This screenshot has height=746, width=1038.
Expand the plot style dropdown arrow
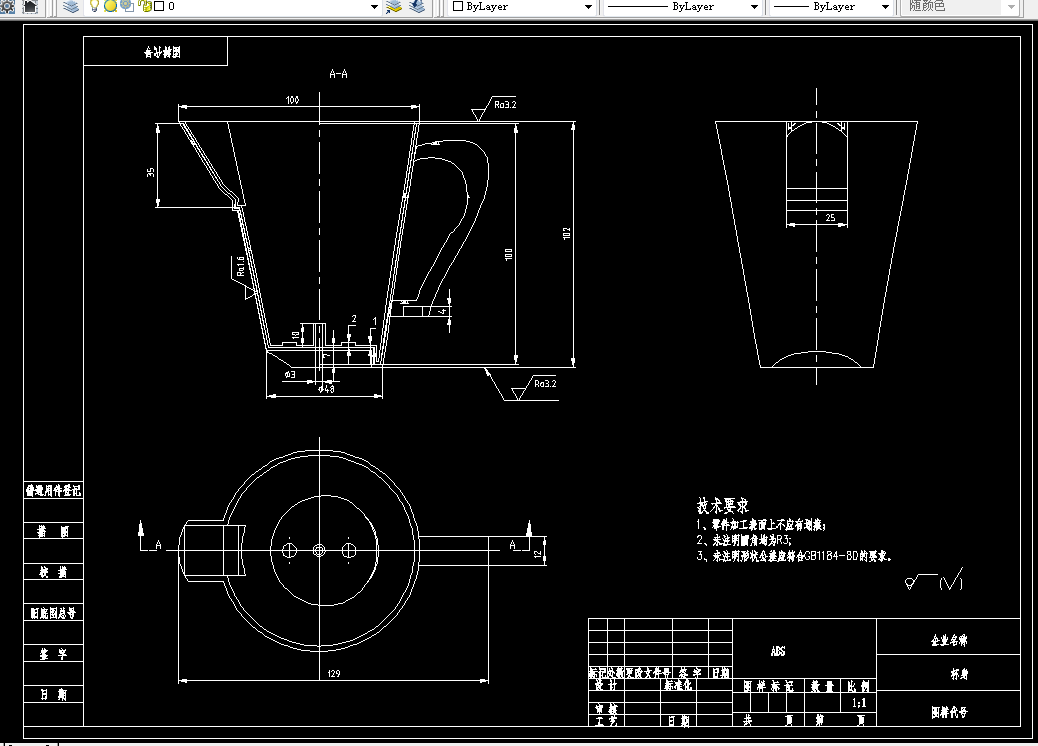(1012, 7)
